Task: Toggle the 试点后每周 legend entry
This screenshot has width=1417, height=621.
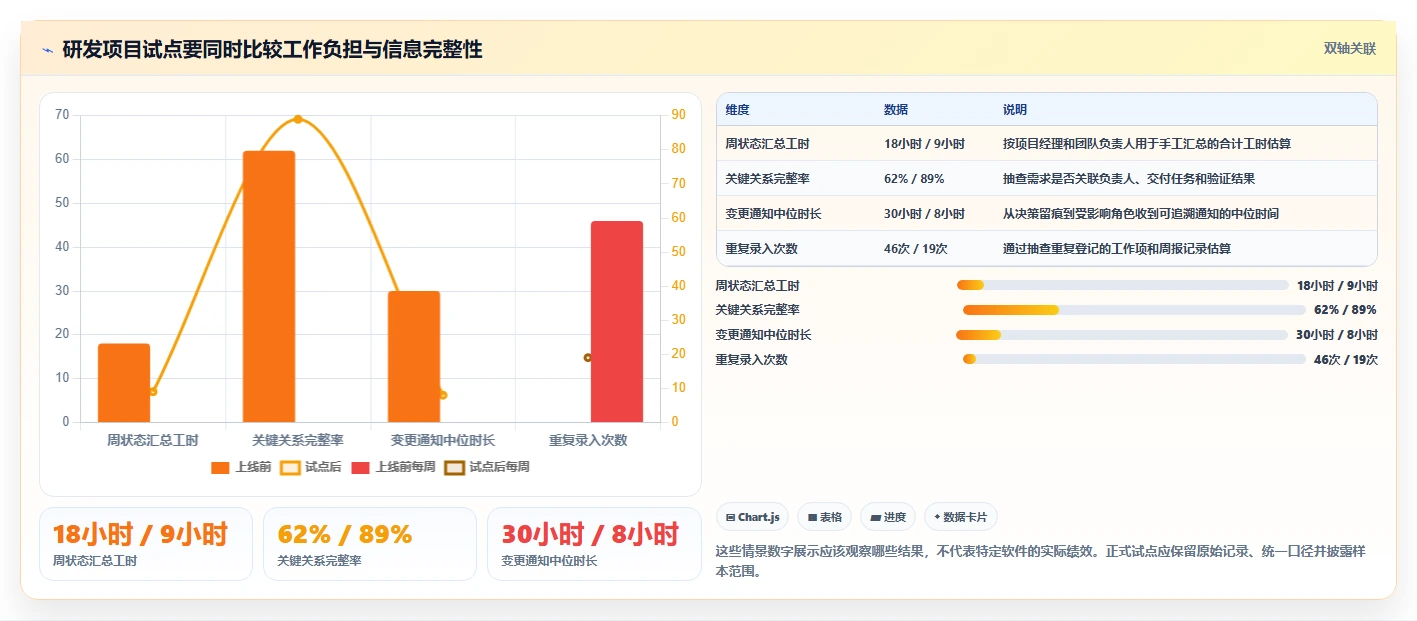Action: coord(487,467)
